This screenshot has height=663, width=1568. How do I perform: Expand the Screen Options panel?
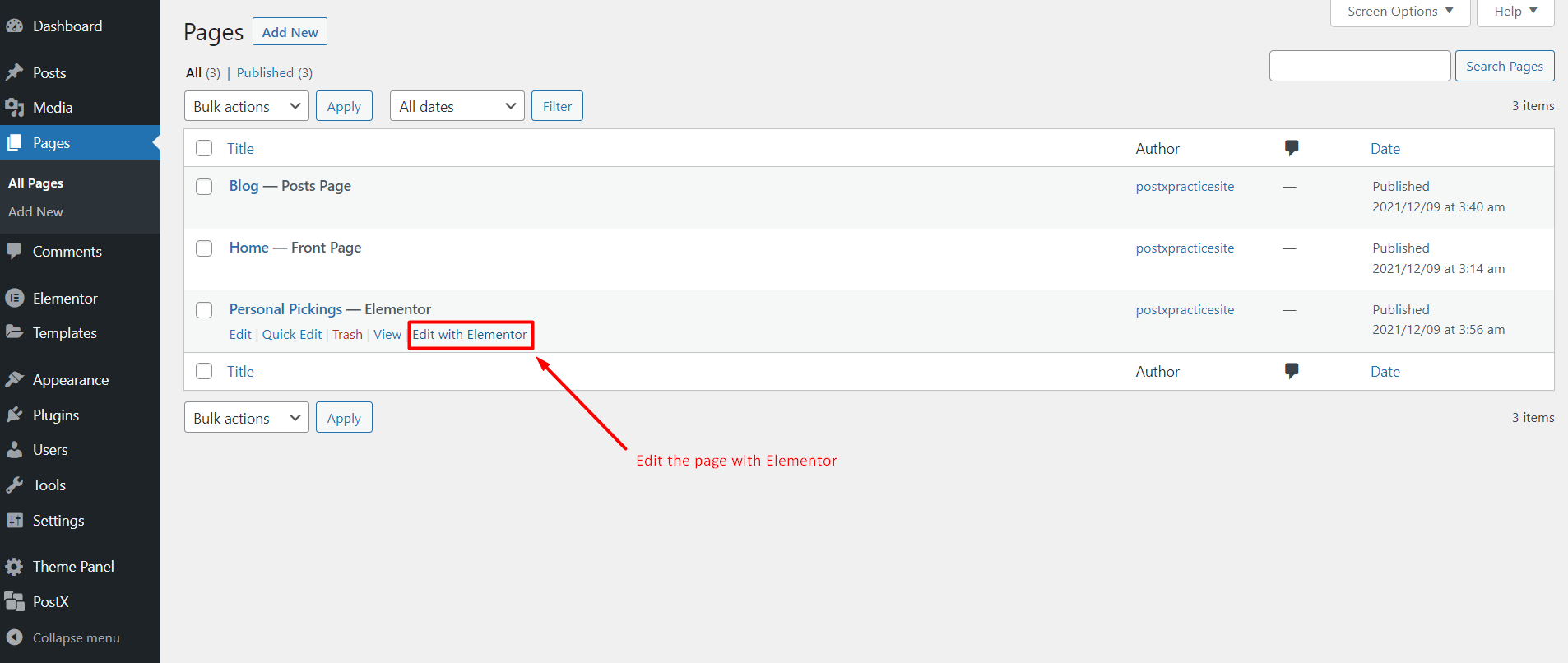click(x=1400, y=12)
